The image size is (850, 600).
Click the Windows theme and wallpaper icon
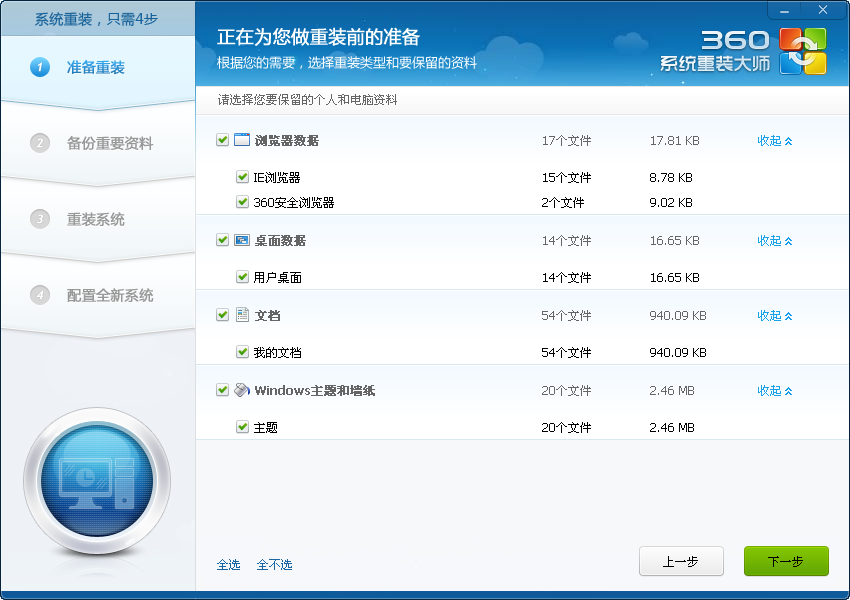click(x=242, y=390)
